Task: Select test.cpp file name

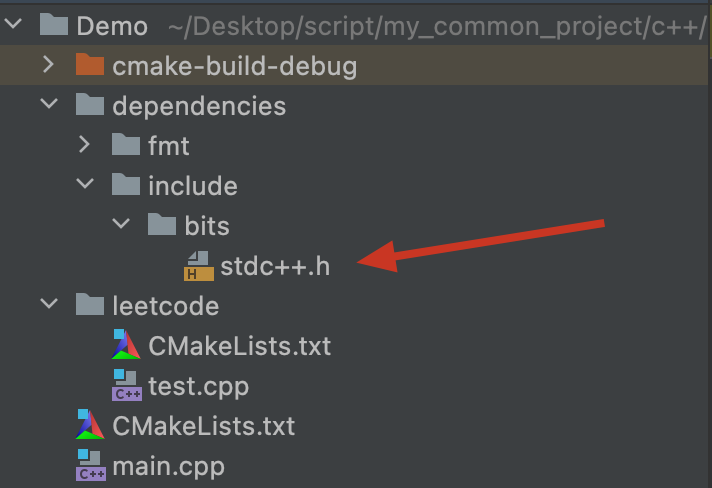Action: [x=199, y=387]
